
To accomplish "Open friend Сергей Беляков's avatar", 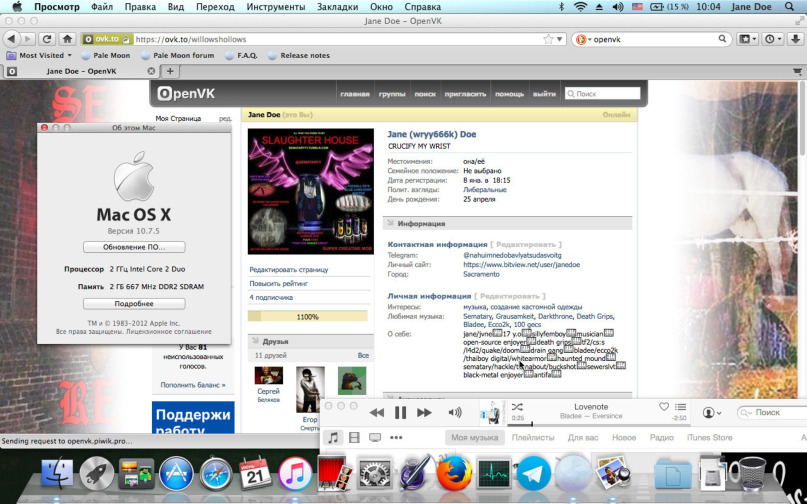I will (x=269, y=375).
